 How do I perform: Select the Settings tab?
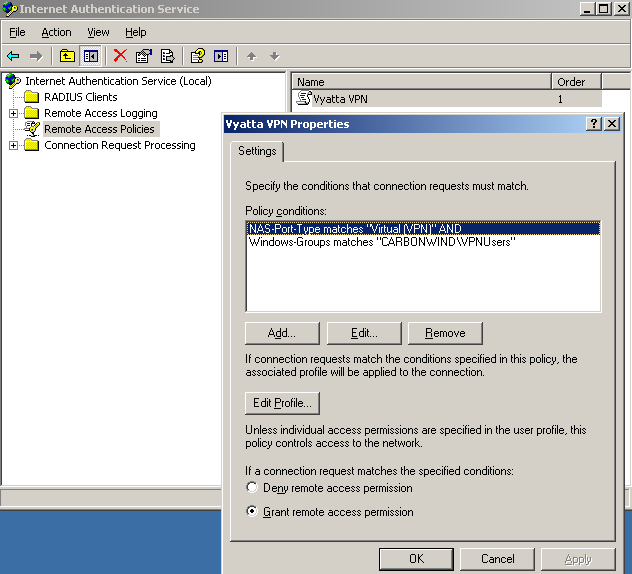pyautogui.click(x=257, y=151)
